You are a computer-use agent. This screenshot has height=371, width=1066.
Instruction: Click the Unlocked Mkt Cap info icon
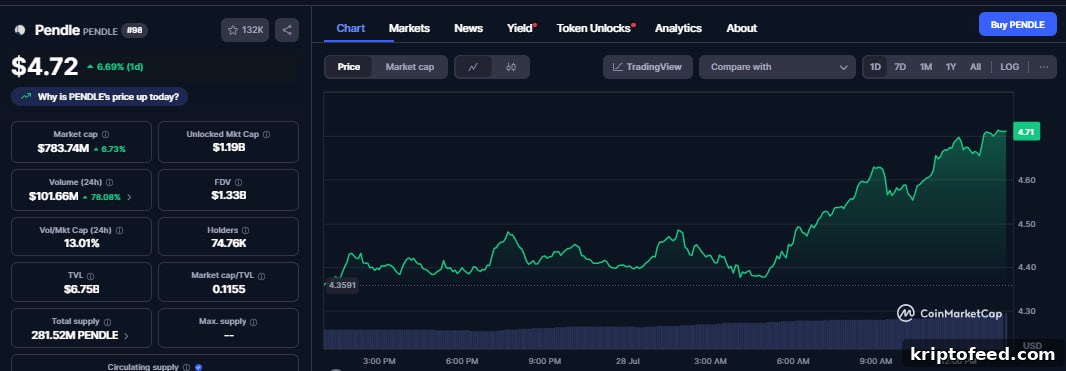pyautogui.click(x=266, y=135)
